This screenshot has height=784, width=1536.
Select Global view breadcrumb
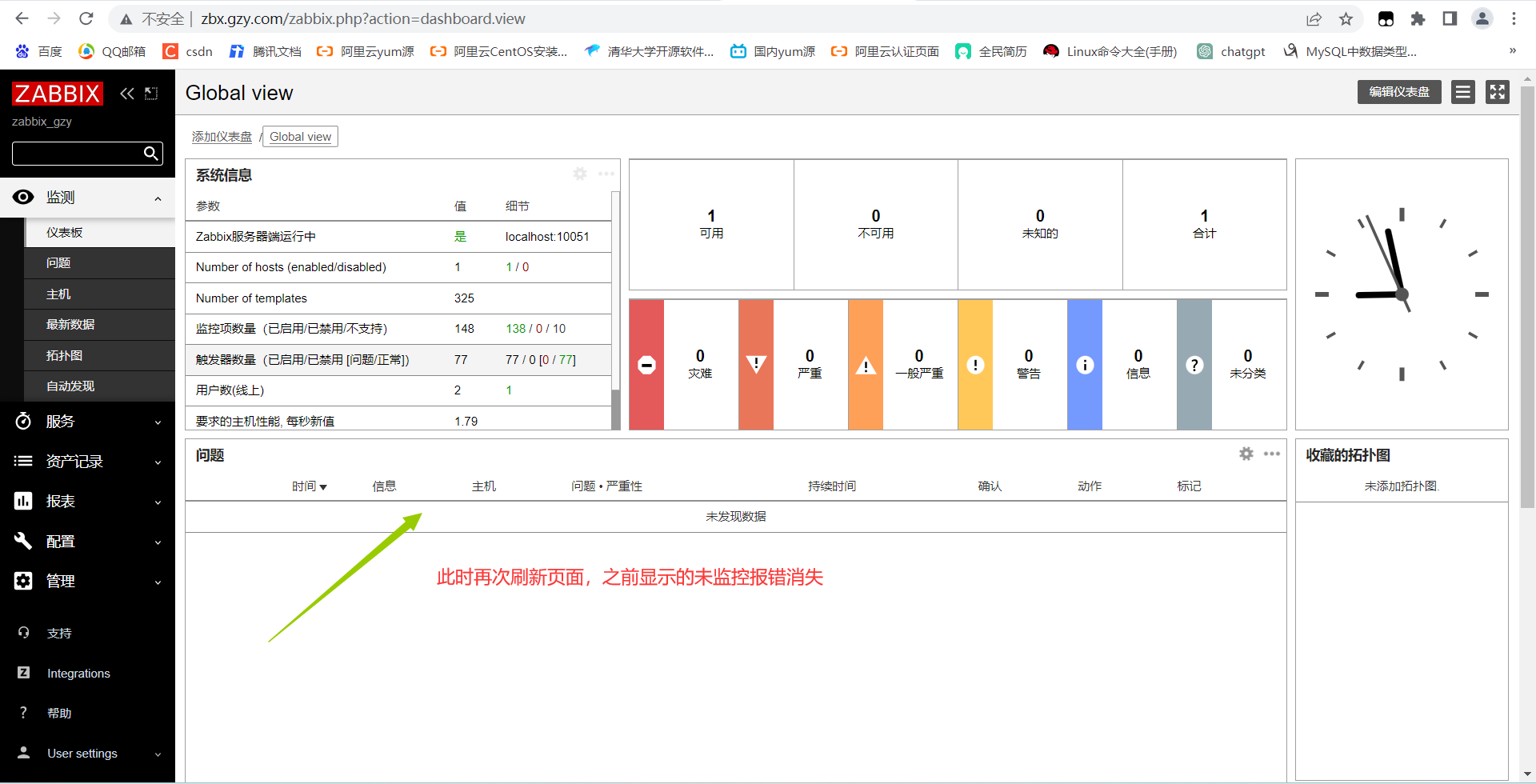pos(300,137)
